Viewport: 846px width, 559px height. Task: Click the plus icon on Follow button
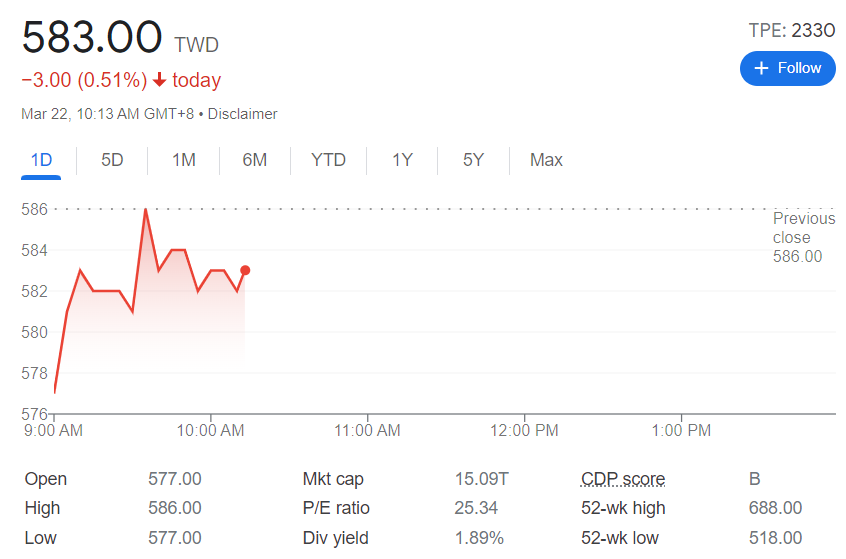click(761, 68)
